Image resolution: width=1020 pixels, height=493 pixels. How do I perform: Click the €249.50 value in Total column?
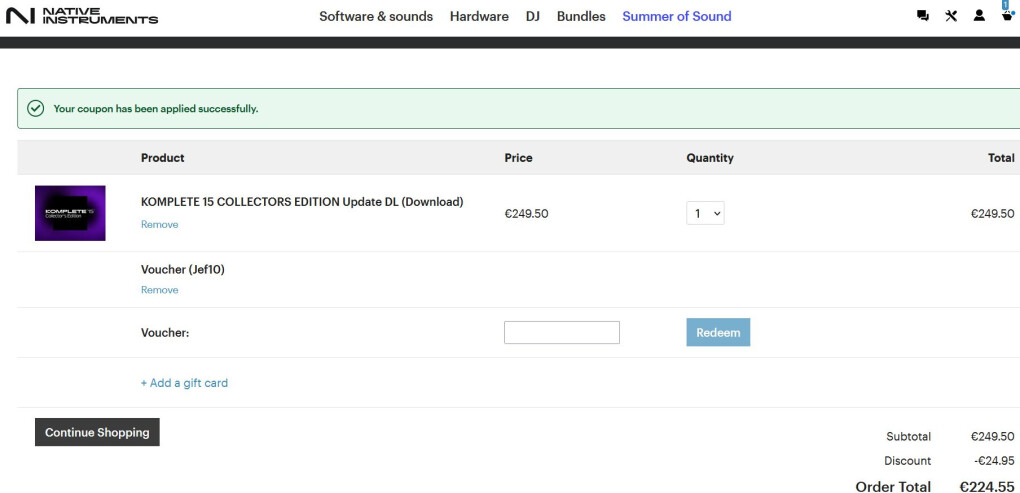(x=993, y=213)
